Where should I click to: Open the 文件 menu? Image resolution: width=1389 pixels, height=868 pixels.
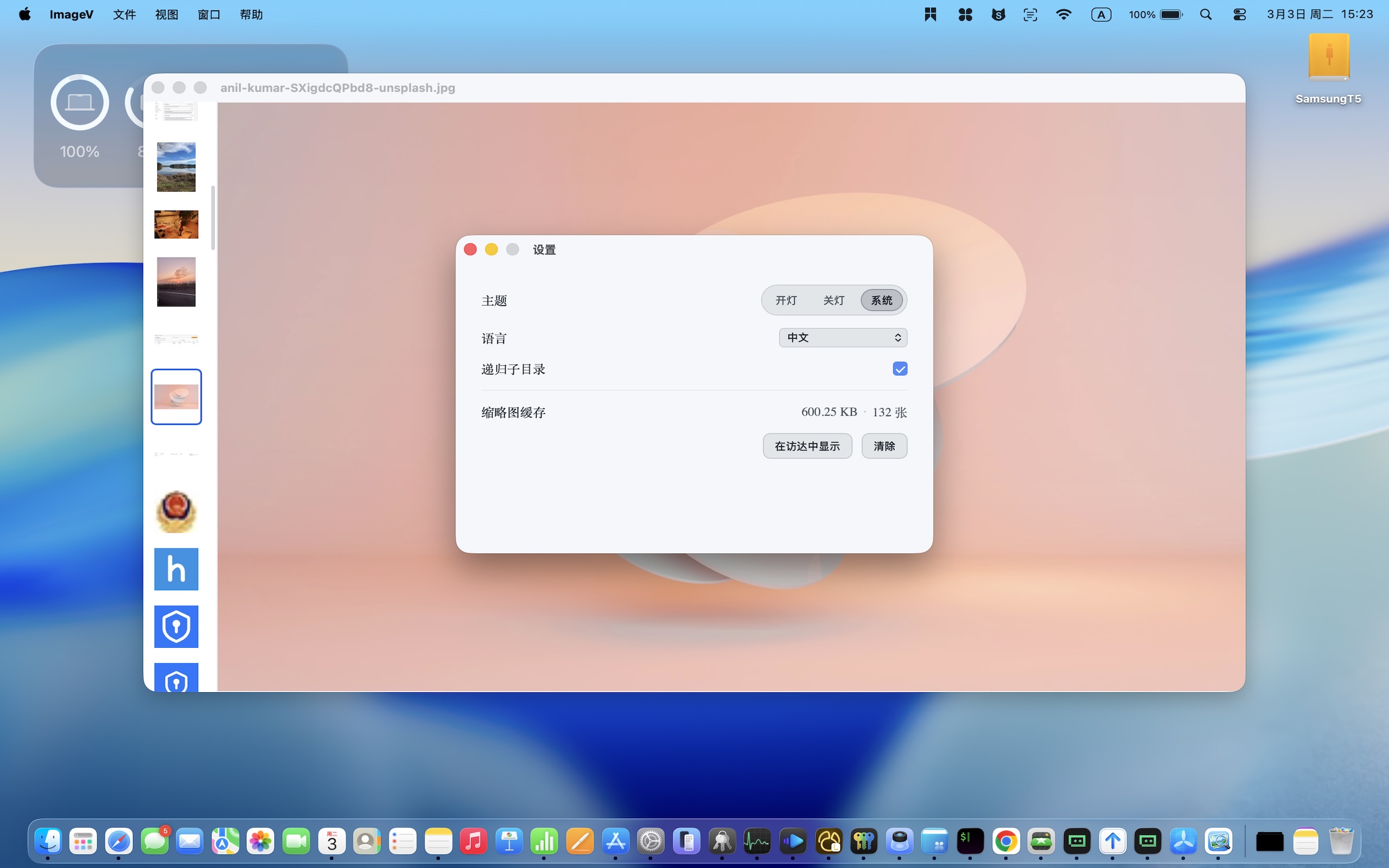coord(124,14)
